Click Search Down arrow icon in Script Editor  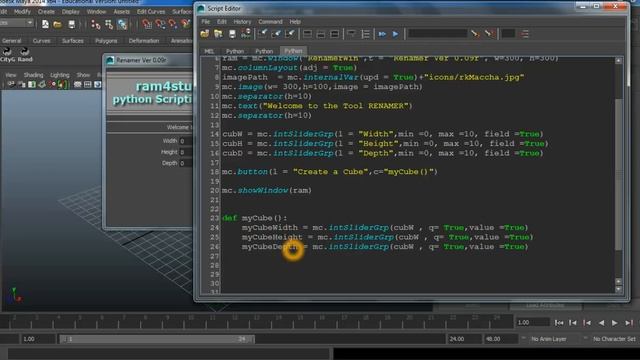tap(475, 34)
